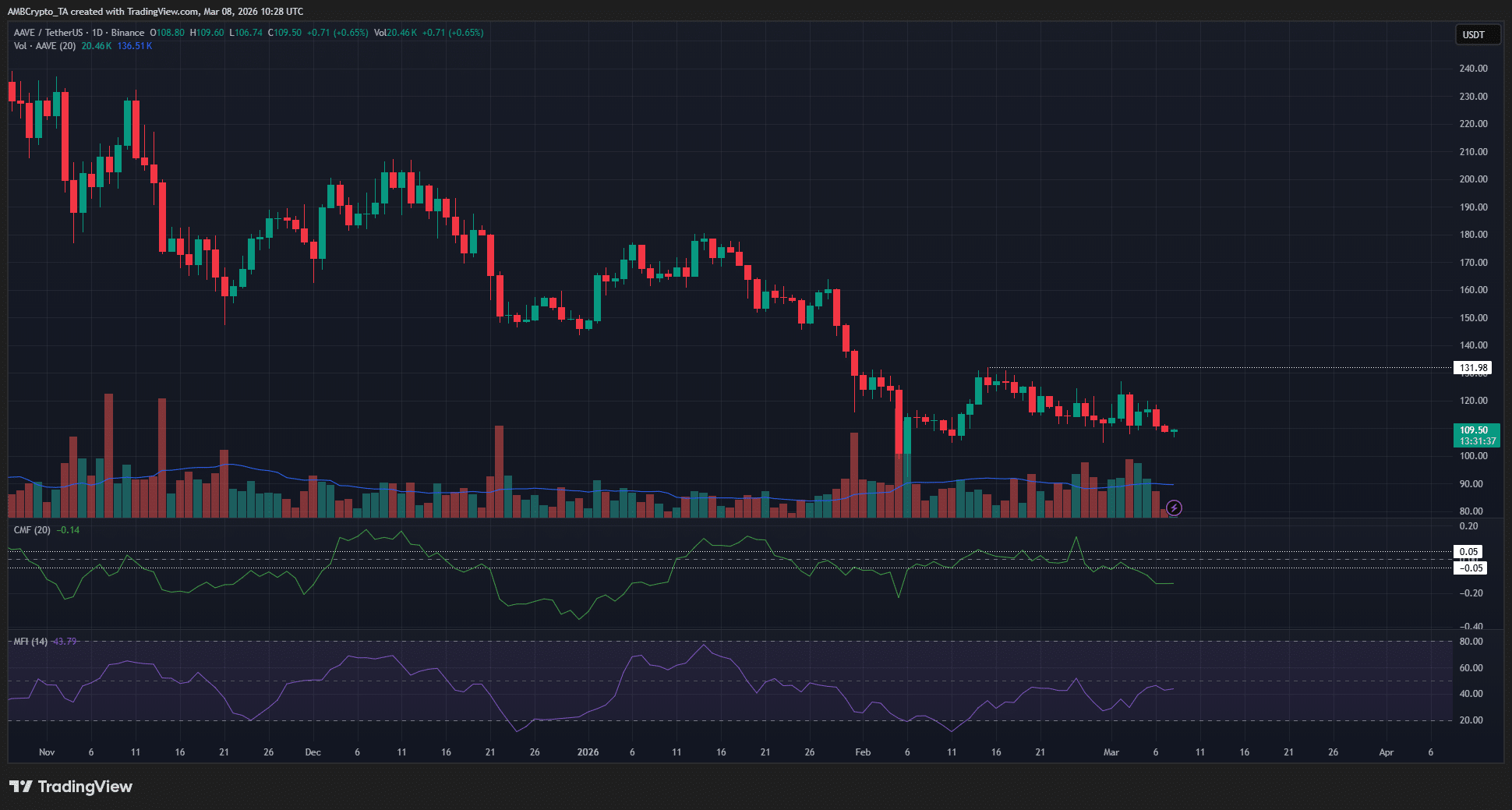The height and width of the screenshot is (810, 1512).
Task: Click the Mar label on the time axis
Action: 1112,752
